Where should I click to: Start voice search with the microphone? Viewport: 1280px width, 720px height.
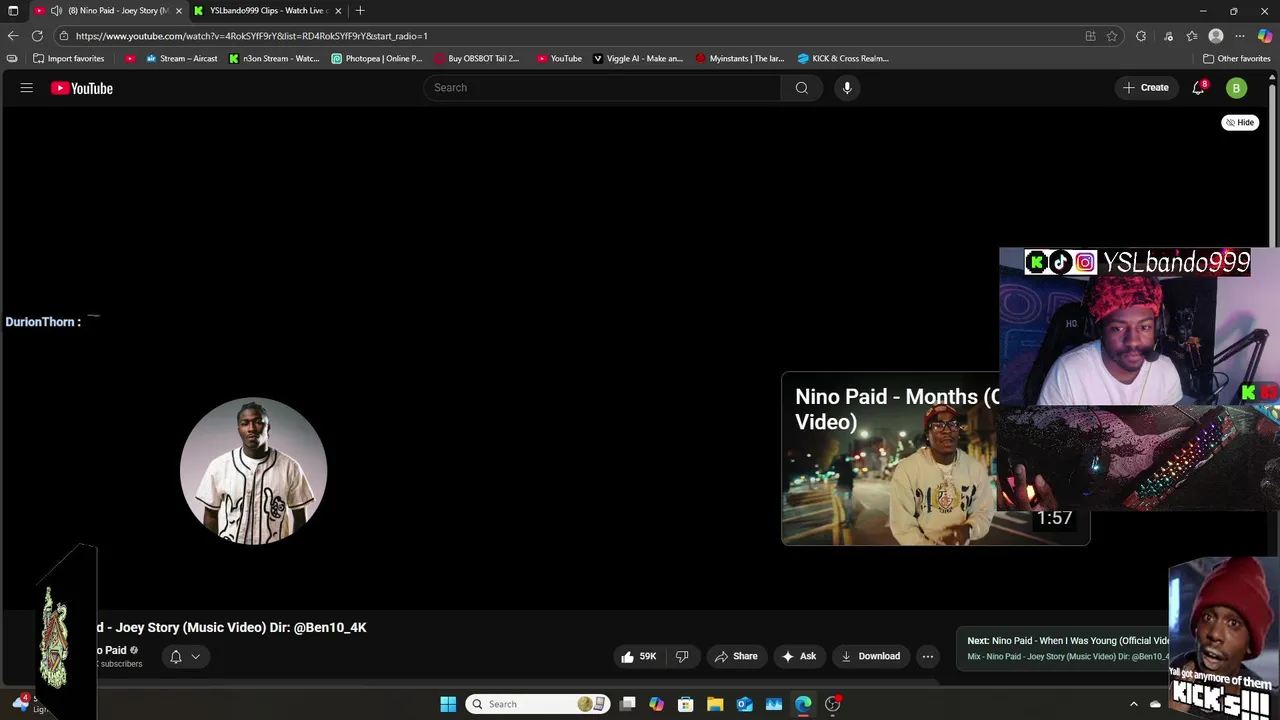[x=847, y=88]
